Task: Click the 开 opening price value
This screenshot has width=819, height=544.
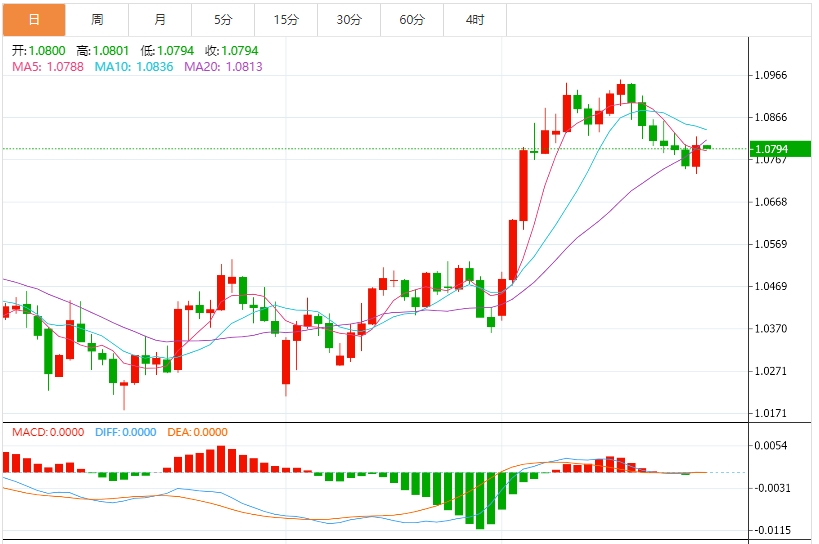Action: 46,50
